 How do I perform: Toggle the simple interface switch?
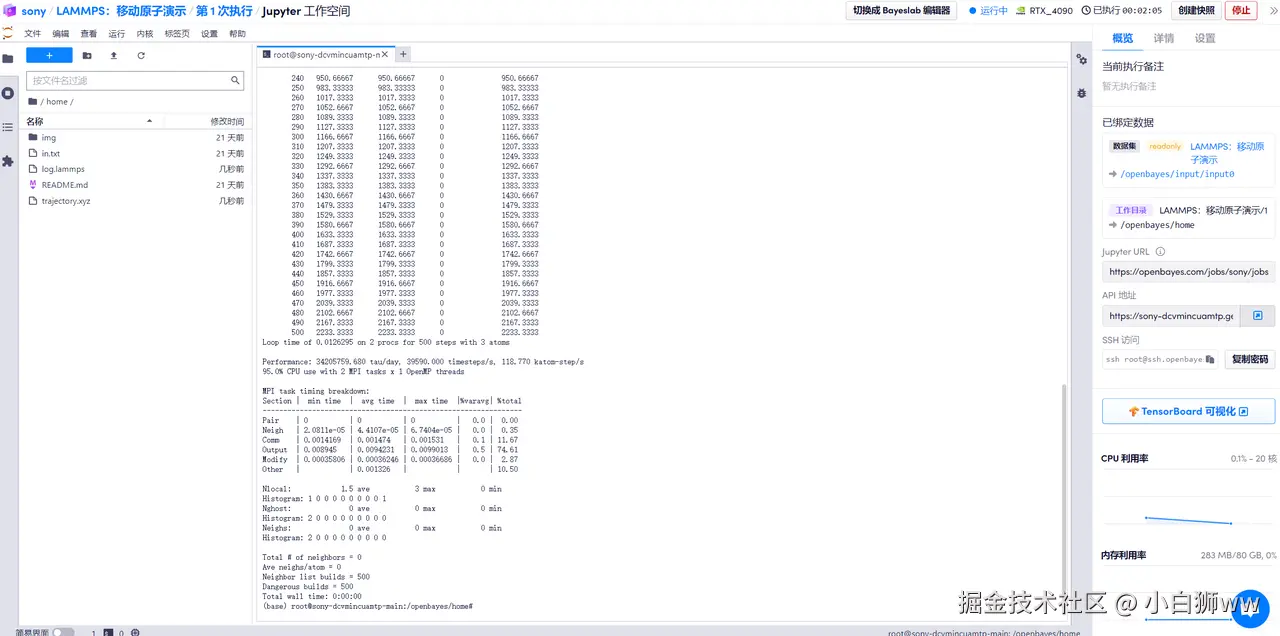click(63, 632)
